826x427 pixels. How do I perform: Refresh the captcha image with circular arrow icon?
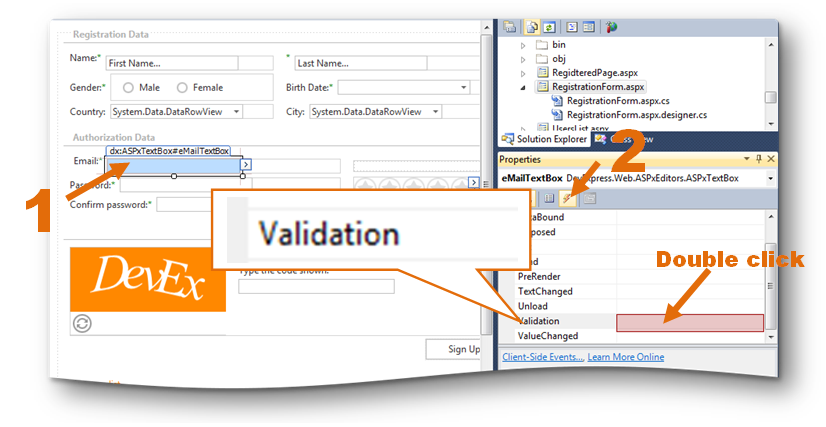click(82, 323)
